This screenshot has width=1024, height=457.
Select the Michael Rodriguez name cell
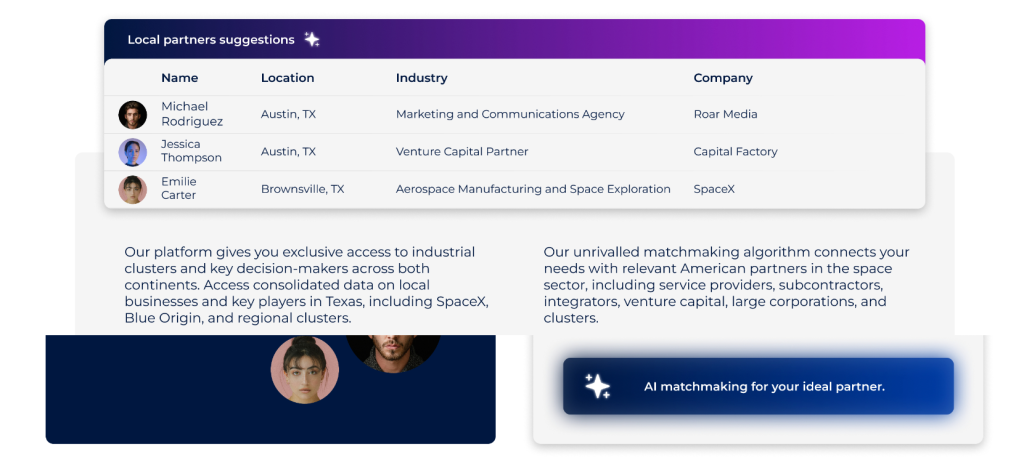(x=191, y=114)
